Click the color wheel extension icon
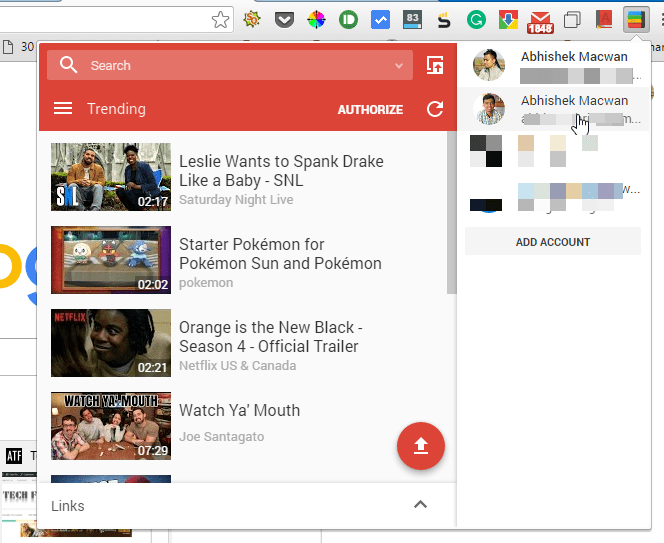 [x=316, y=19]
